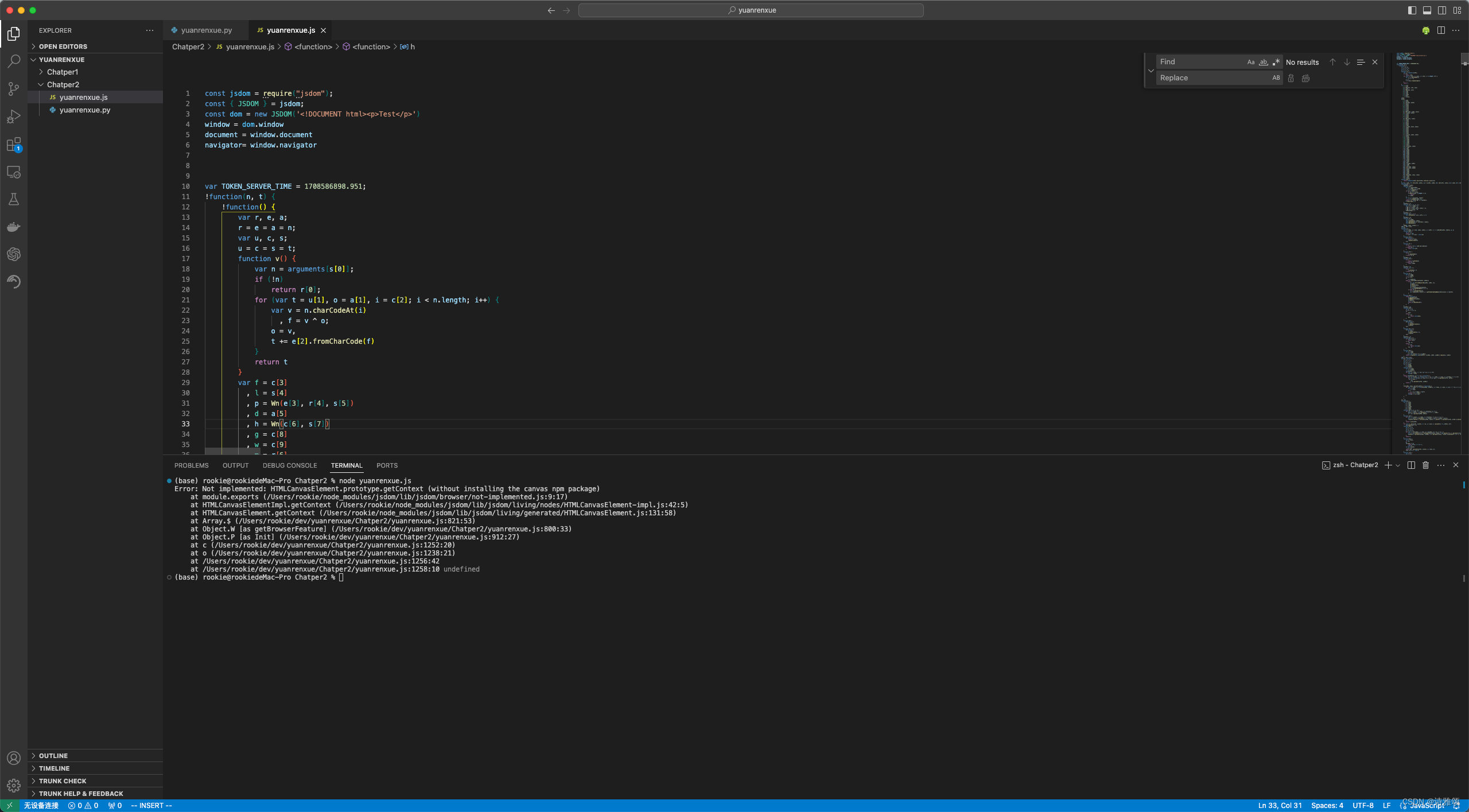Toggle Match Whole Word in find
Viewport: 1469px width, 812px height.
point(1264,62)
